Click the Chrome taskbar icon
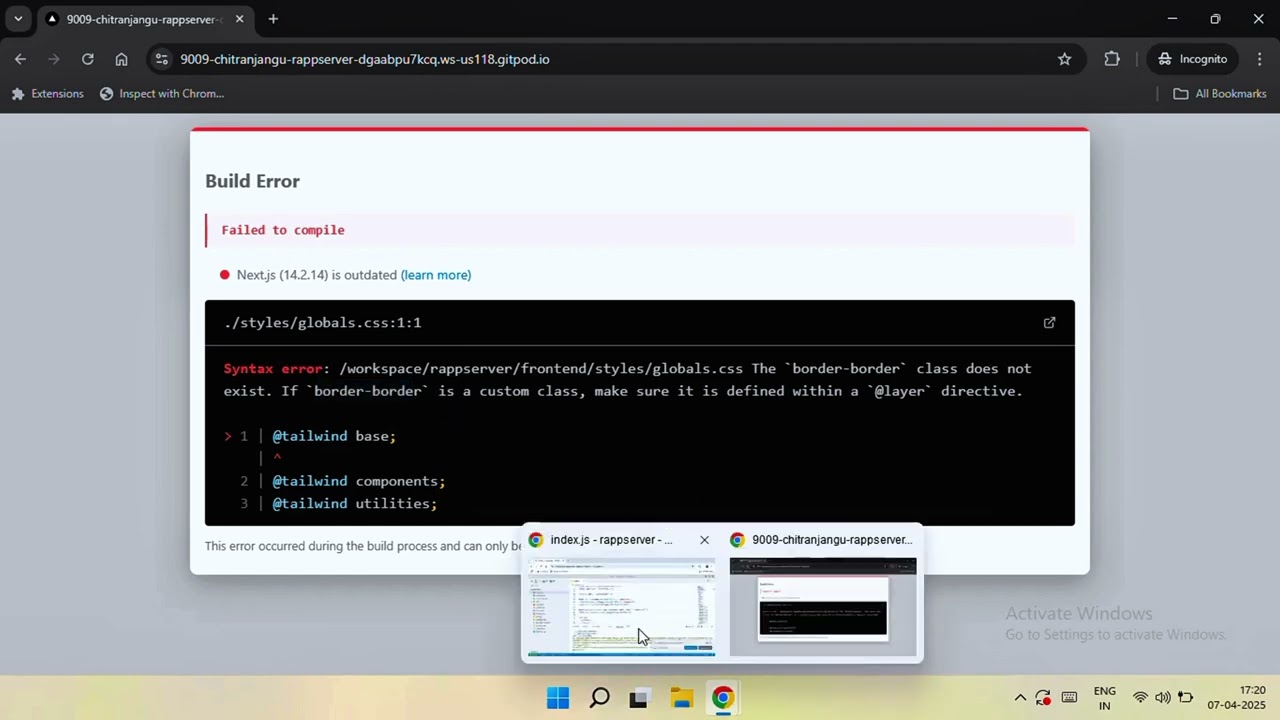The image size is (1280, 720). 722,698
